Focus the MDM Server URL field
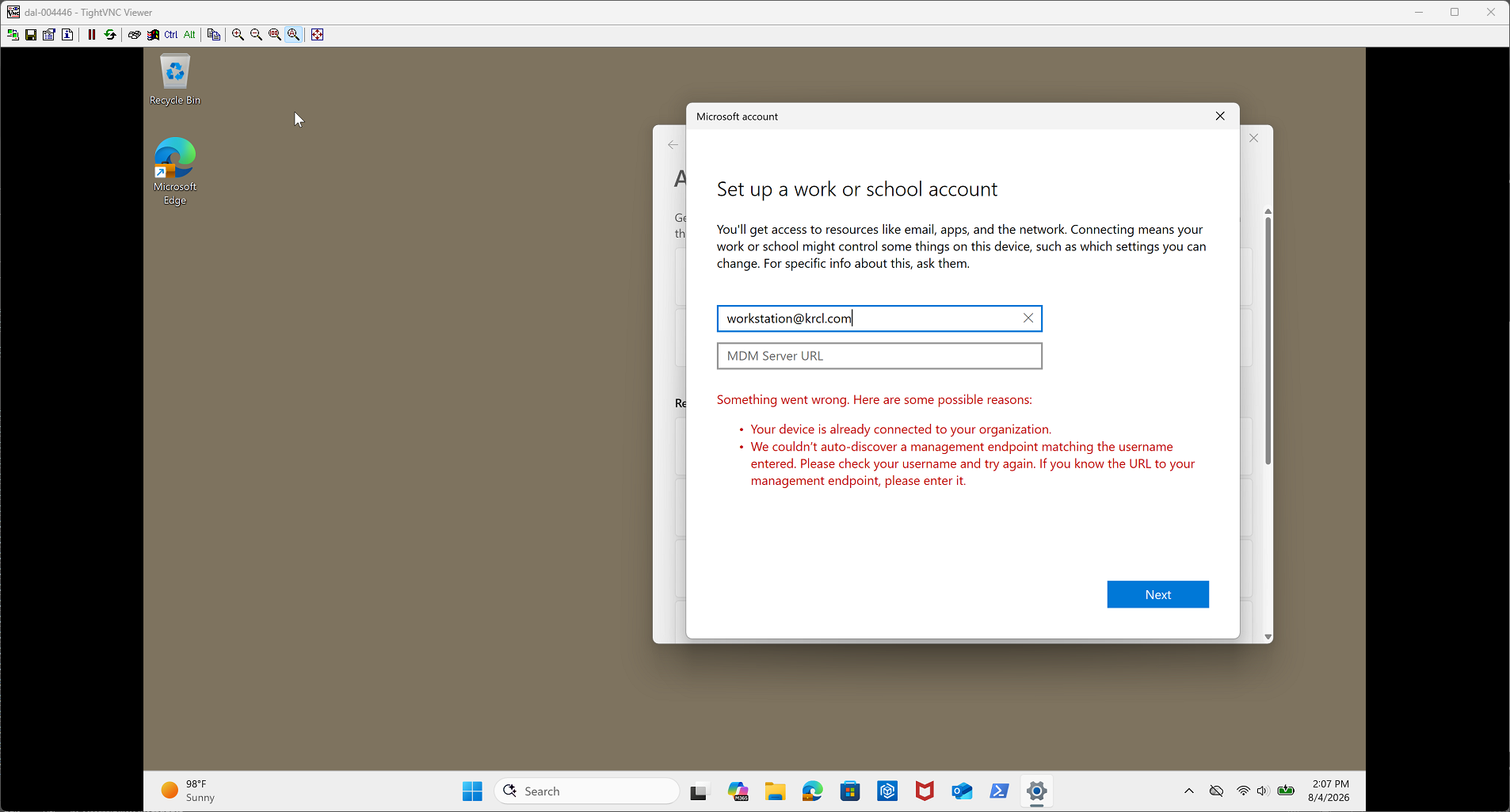 tap(879, 356)
